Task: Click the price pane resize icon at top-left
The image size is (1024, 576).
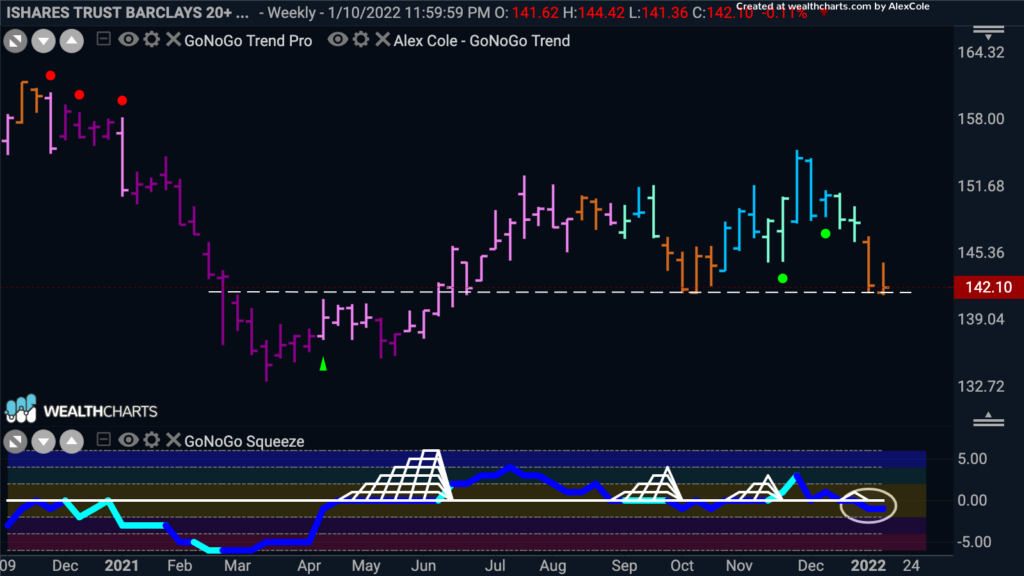Action: click(x=15, y=41)
